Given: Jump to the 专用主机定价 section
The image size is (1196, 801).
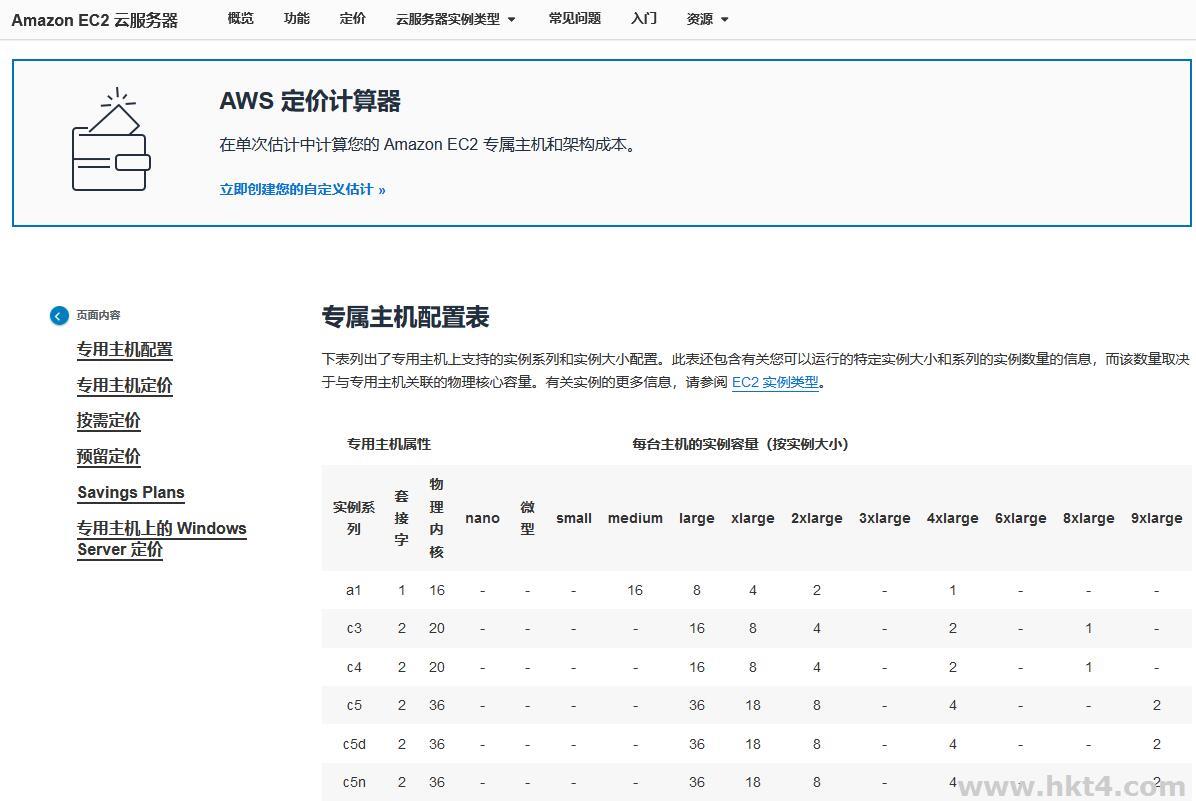Looking at the screenshot, I should coord(125,385).
